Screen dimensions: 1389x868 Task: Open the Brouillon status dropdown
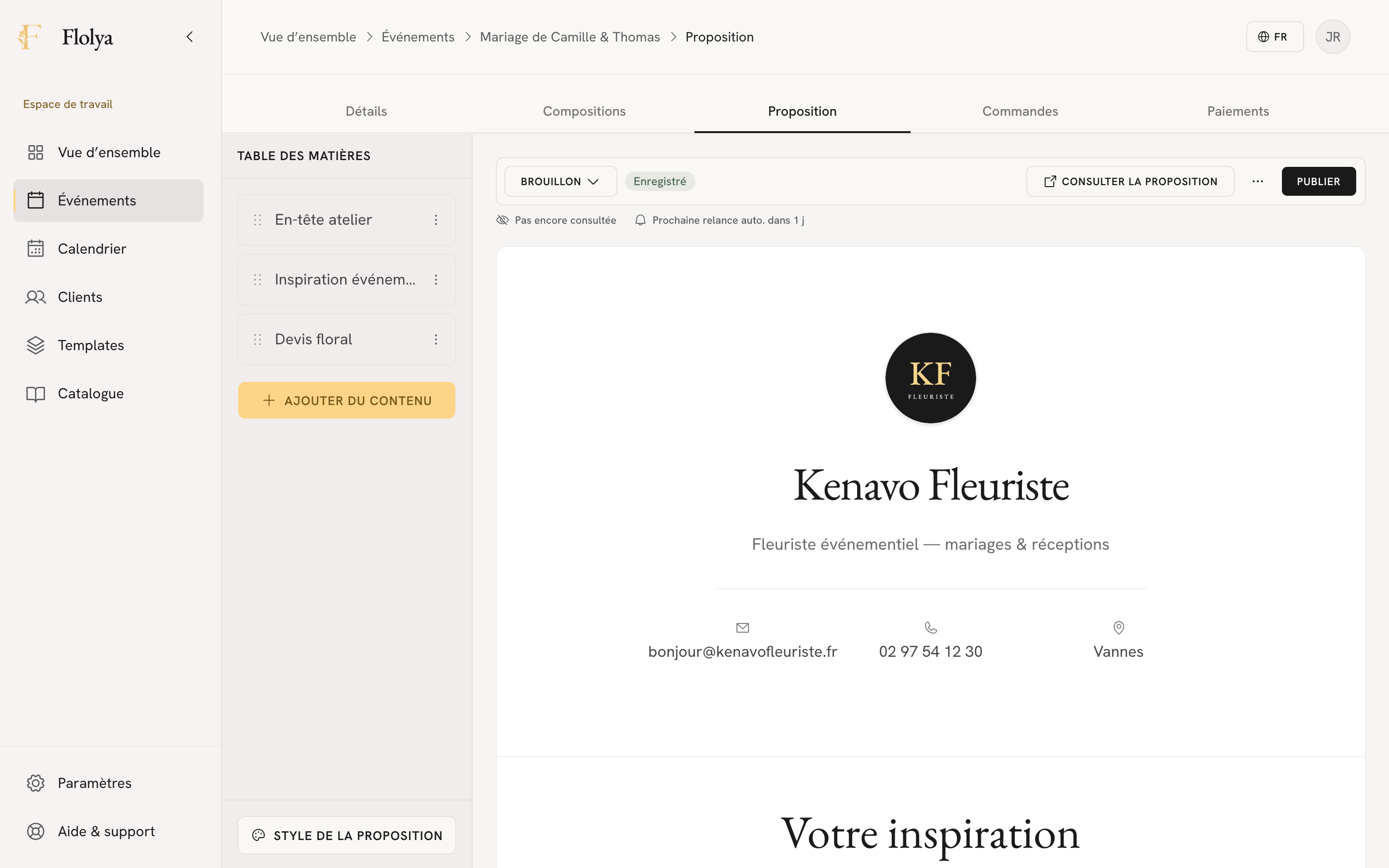tap(561, 181)
